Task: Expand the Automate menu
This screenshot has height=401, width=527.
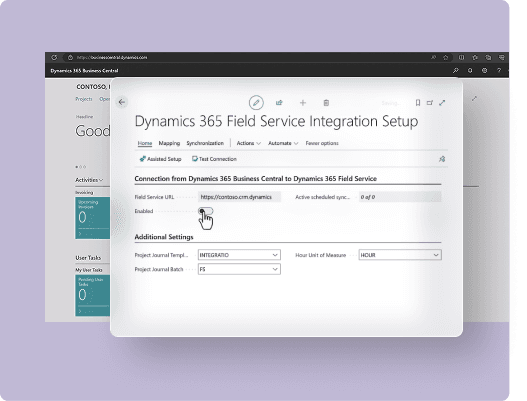Action: coord(283,143)
